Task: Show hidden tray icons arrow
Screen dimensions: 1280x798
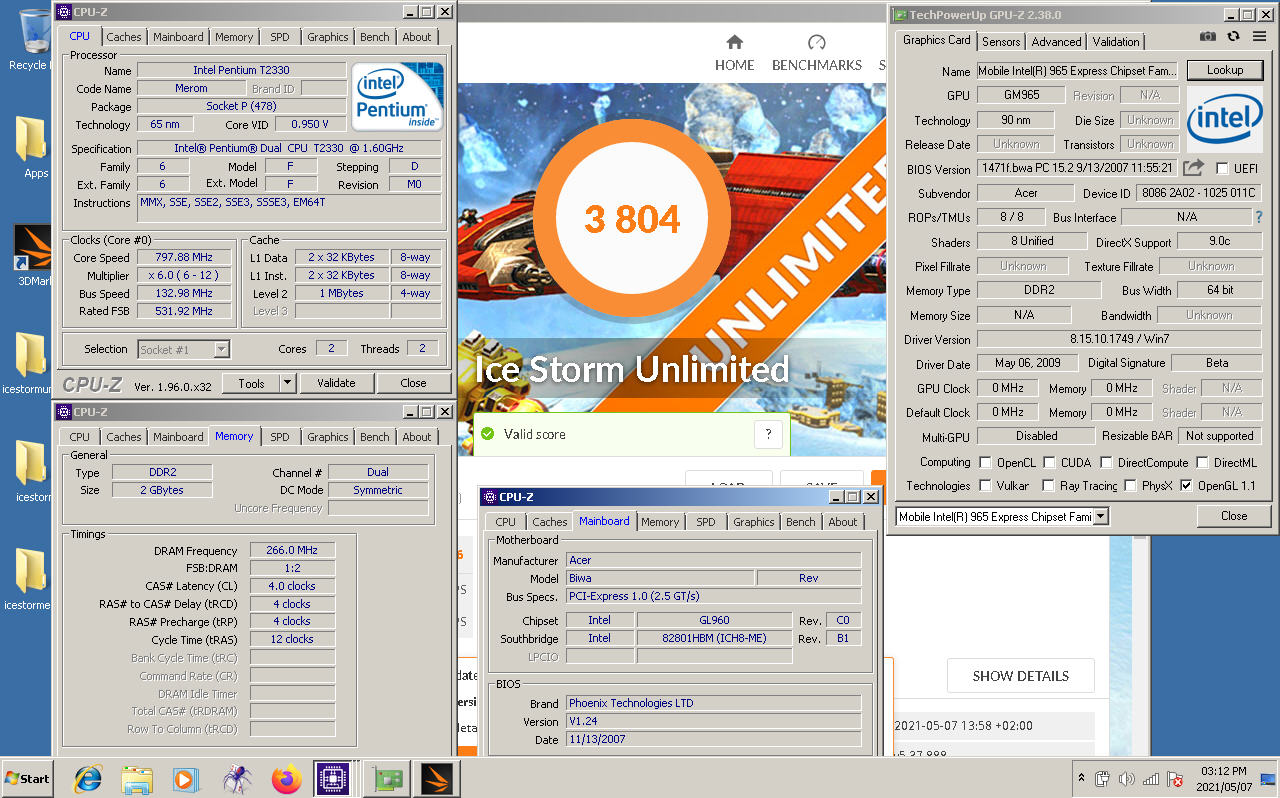Action: tap(1081, 778)
